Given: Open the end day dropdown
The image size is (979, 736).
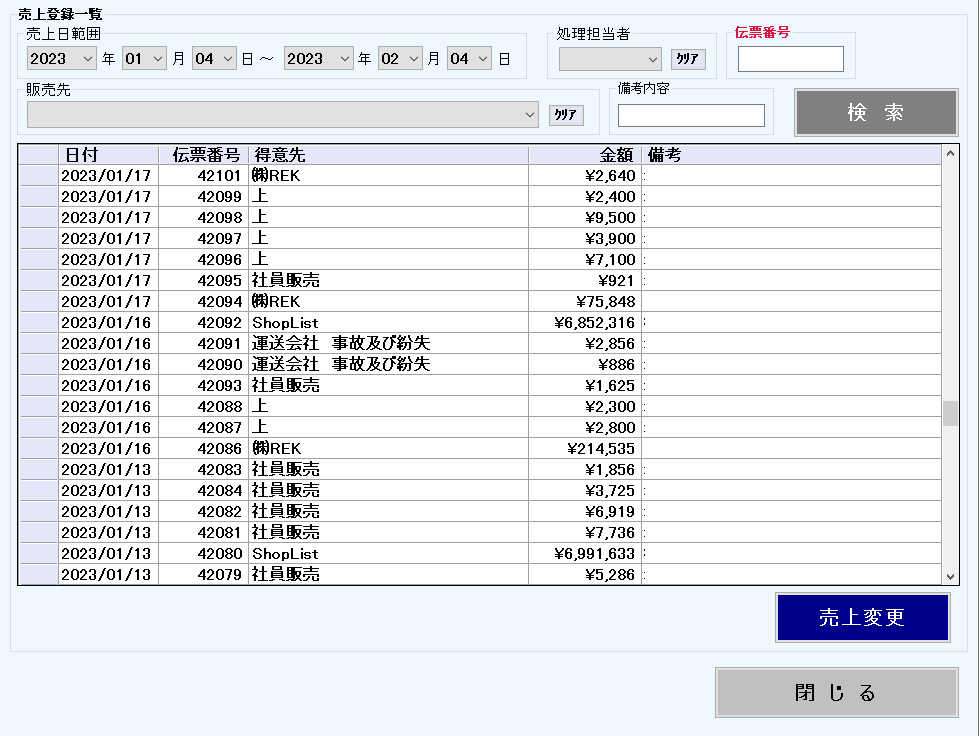Looking at the screenshot, I should pos(469,59).
